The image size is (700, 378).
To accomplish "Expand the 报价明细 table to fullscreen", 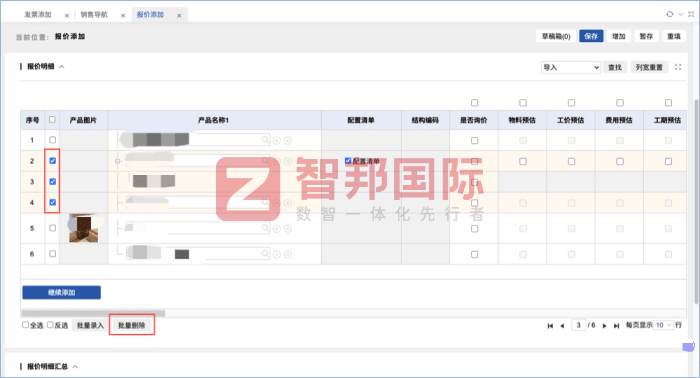I will [678, 67].
